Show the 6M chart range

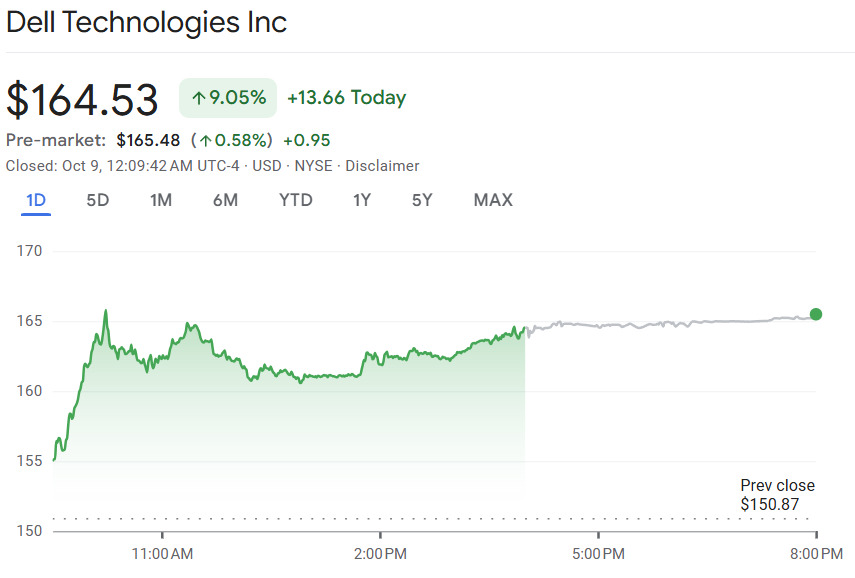point(225,200)
